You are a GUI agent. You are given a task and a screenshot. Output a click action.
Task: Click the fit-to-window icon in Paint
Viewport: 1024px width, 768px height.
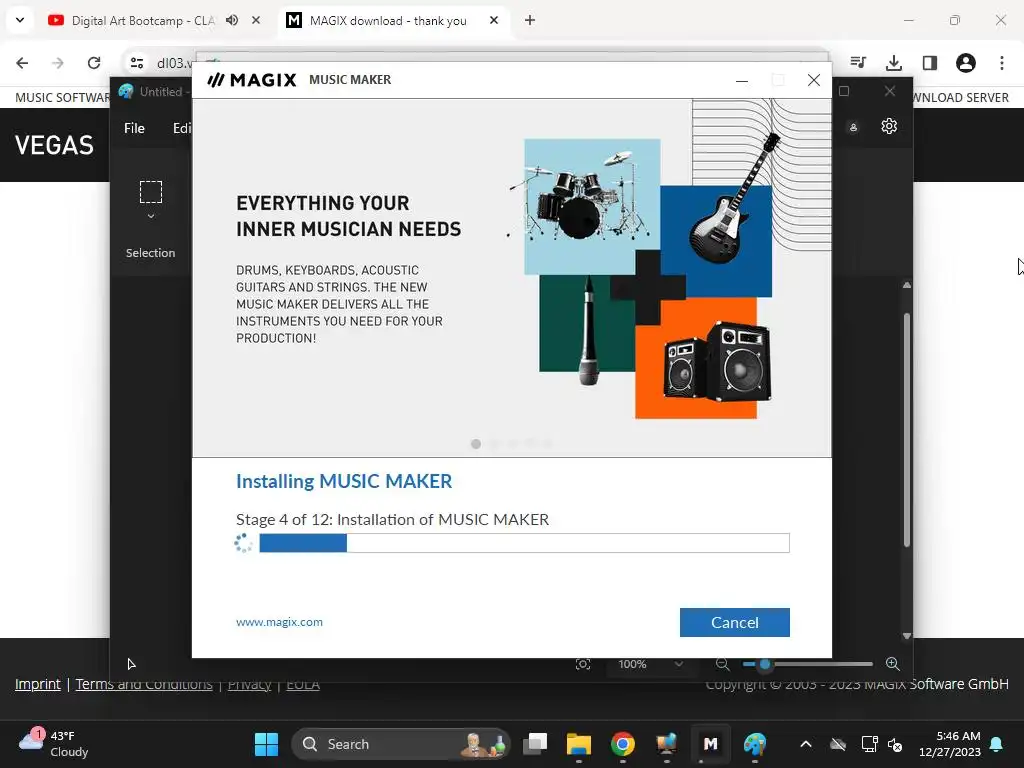pyautogui.click(x=583, y=664)
